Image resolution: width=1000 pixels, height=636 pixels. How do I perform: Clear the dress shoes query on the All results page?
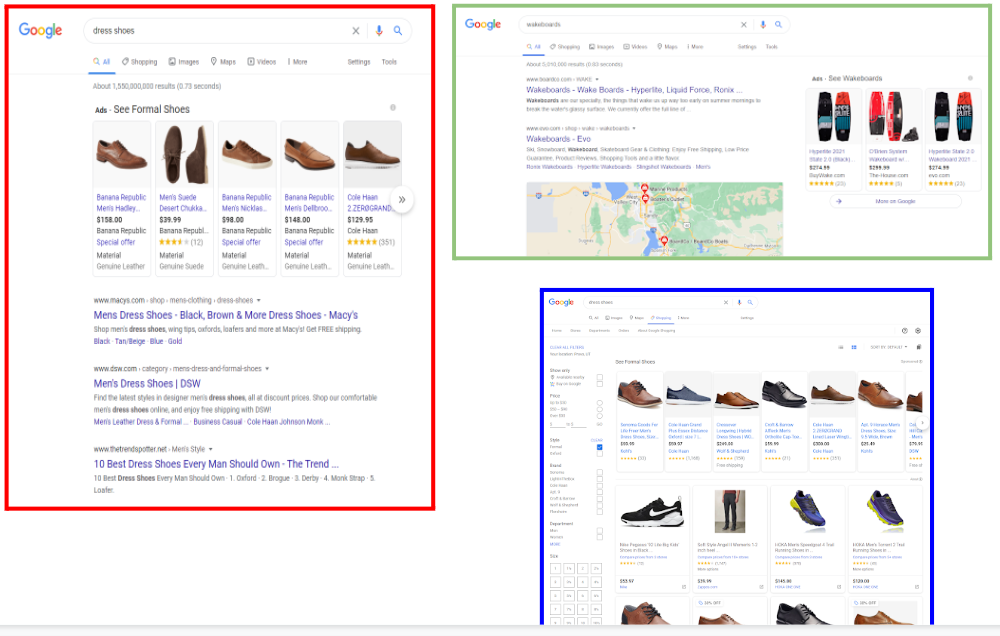[x=356, y=31]
